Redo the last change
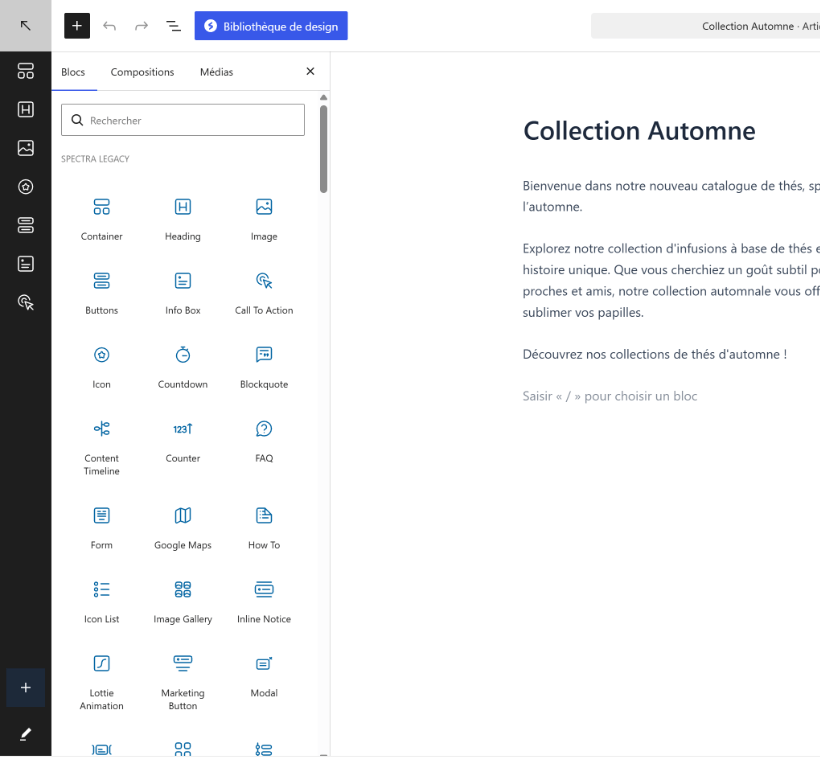This screenshot has width=820, height=760. click(141, 26)
